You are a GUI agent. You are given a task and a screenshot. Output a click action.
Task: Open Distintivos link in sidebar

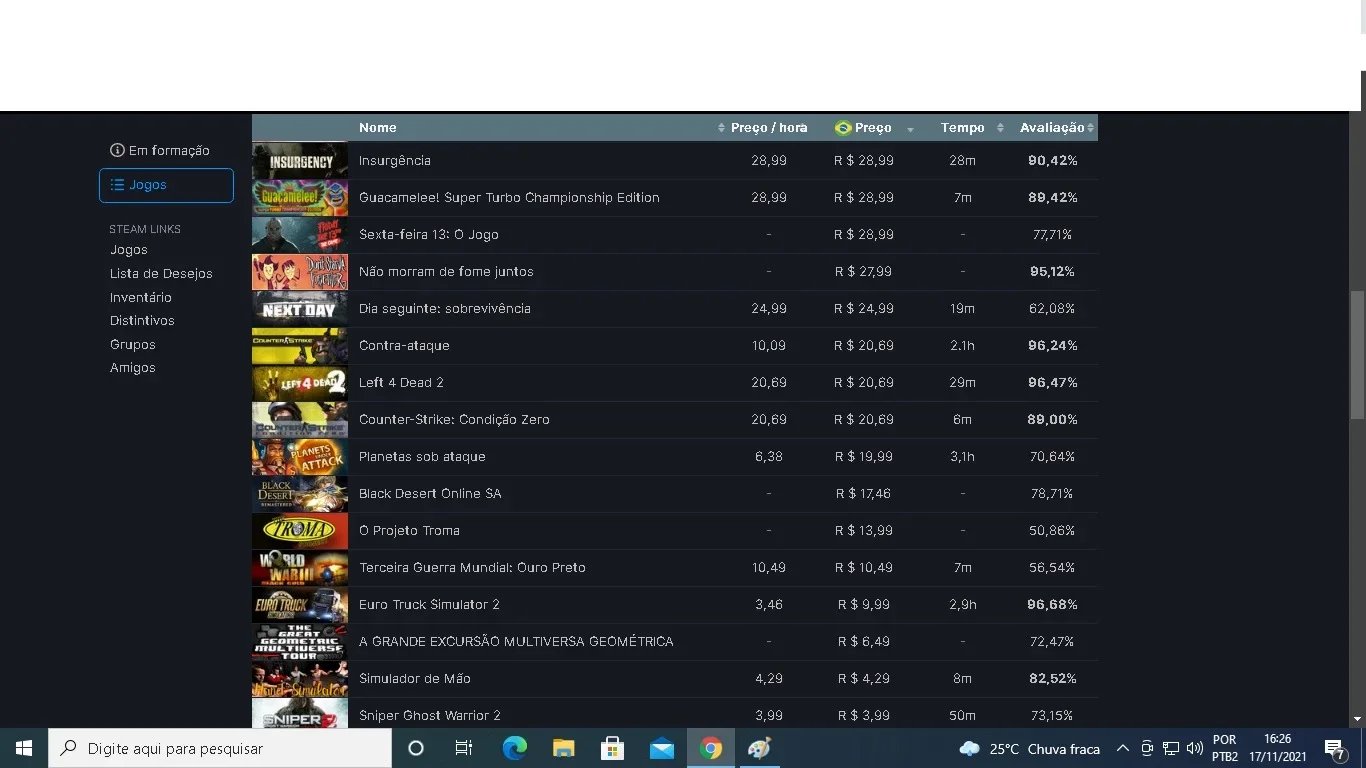coord(142,320)
